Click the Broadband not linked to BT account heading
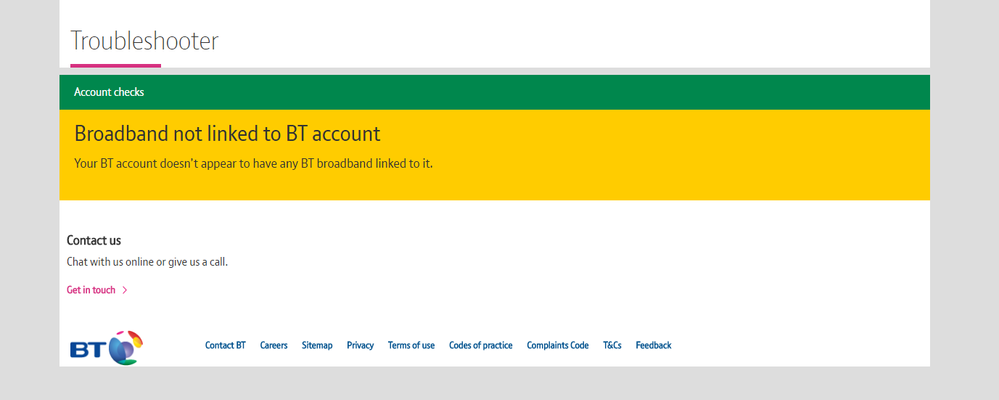 227,134
